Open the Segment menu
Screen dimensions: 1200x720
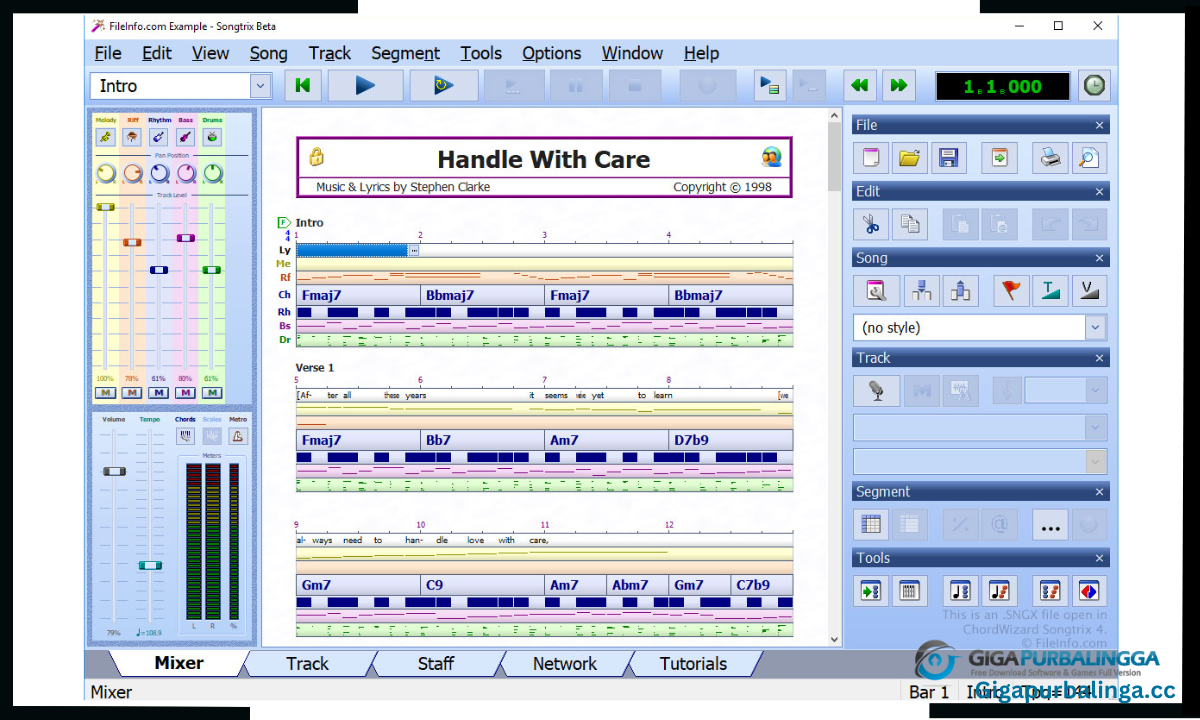coord(405,53)
